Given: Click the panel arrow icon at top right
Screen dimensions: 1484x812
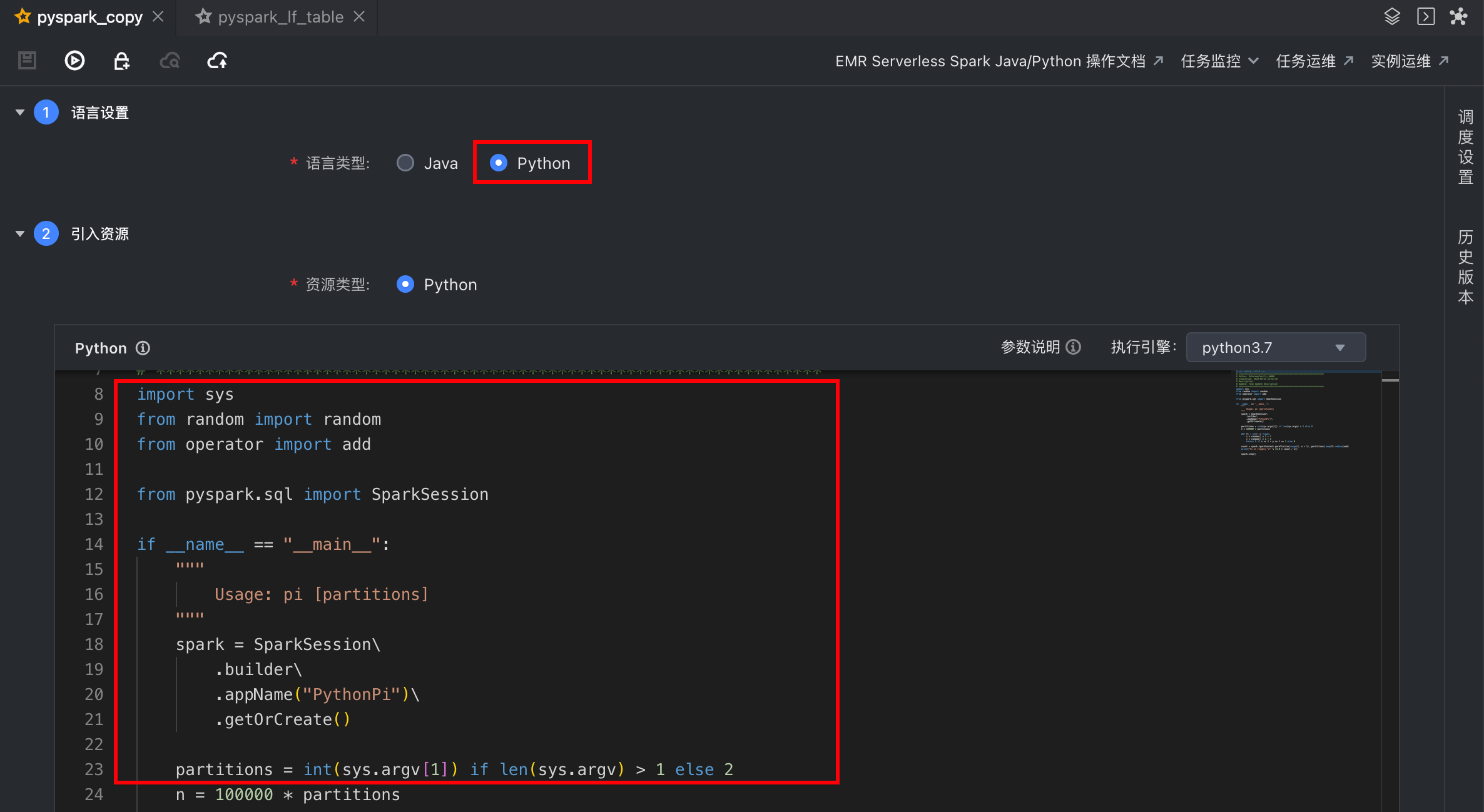Looking at the screenshot, I should 1426,16.
